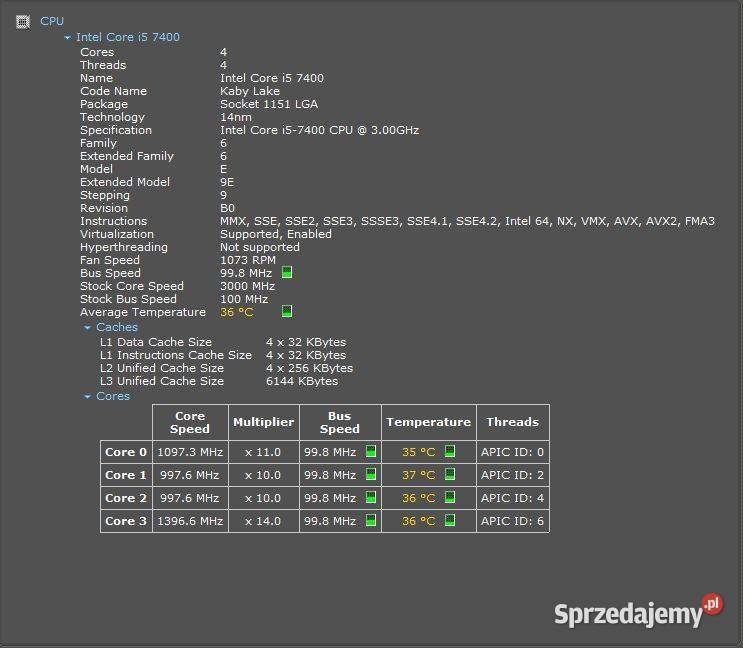Click the 1073 RPM fan speed value

click(248, 260)
